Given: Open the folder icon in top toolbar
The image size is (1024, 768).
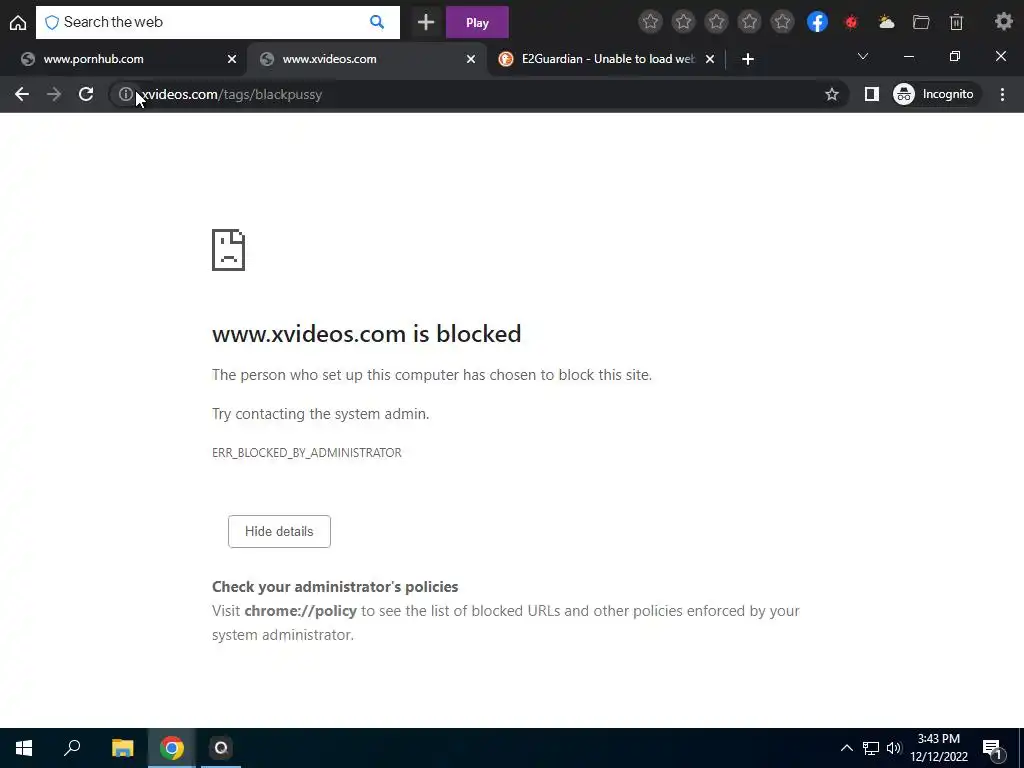Looking at the screenshot, I should tap(921, 22).
